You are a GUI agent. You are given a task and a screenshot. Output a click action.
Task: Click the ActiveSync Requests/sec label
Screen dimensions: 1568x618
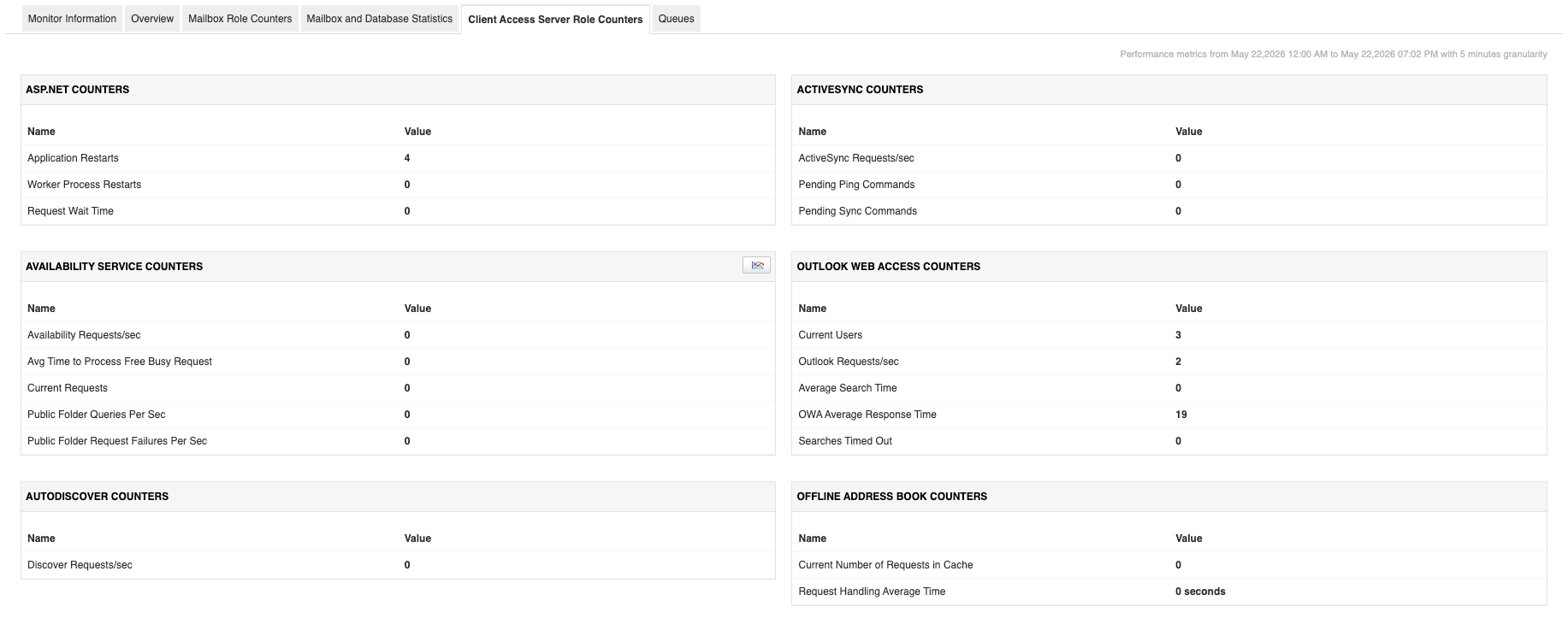click(x=856, y=158)
